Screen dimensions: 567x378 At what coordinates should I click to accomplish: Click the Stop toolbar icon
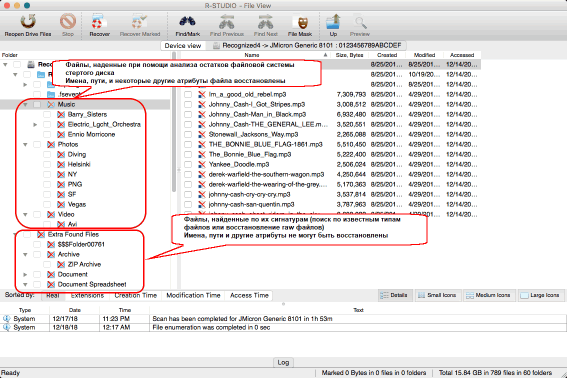68,22
